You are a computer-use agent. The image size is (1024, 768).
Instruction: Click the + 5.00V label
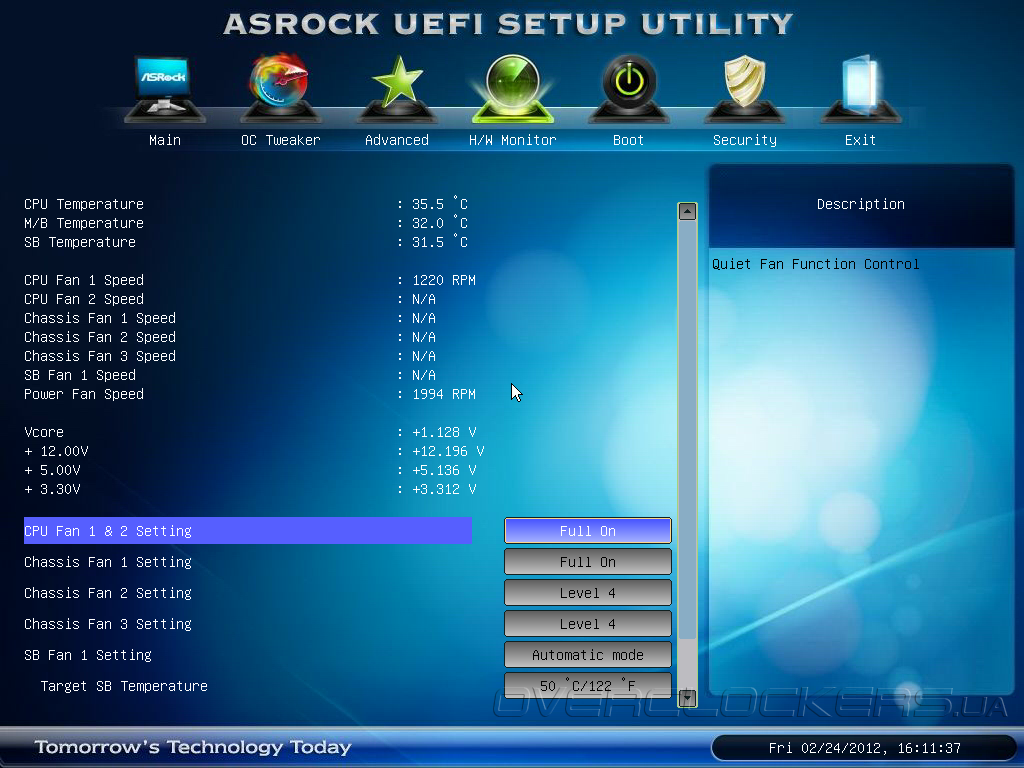(x=52, y=470)
